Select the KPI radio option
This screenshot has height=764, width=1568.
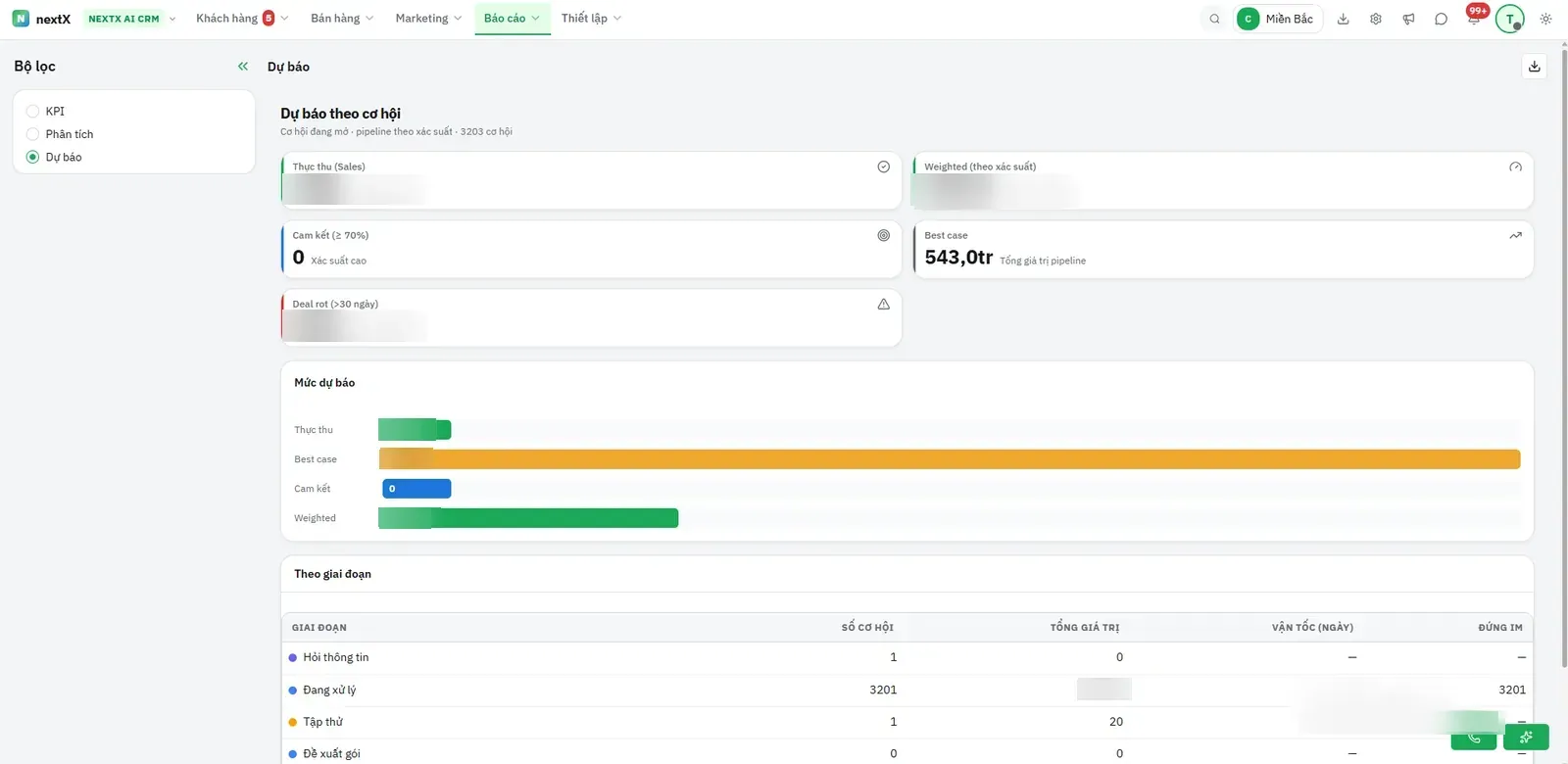point(32,112)
